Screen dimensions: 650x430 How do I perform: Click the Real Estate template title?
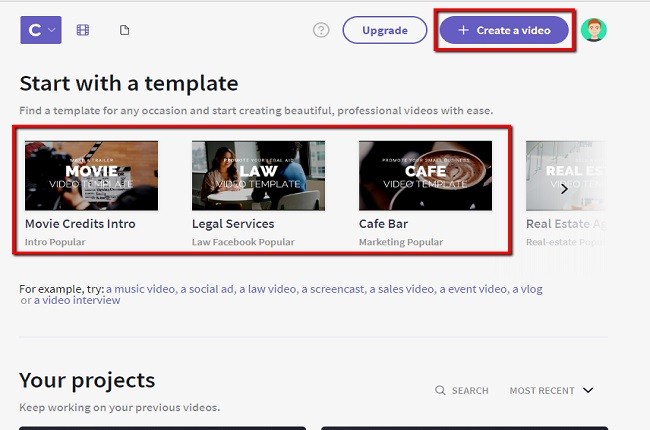coord(566,224)
